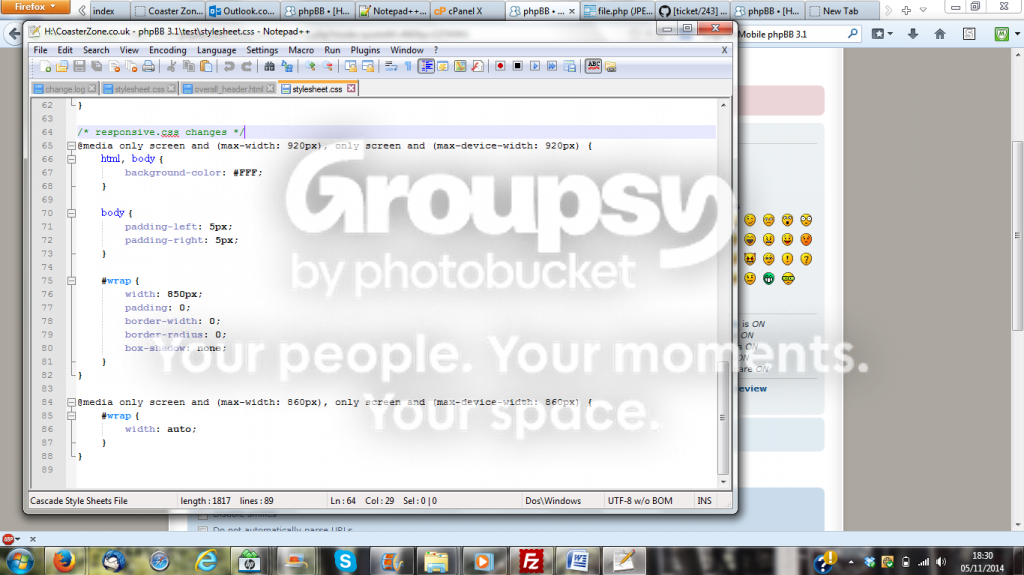Go back using Firefox back arrow
This screenshot has height=575, width=1024.
13,34
